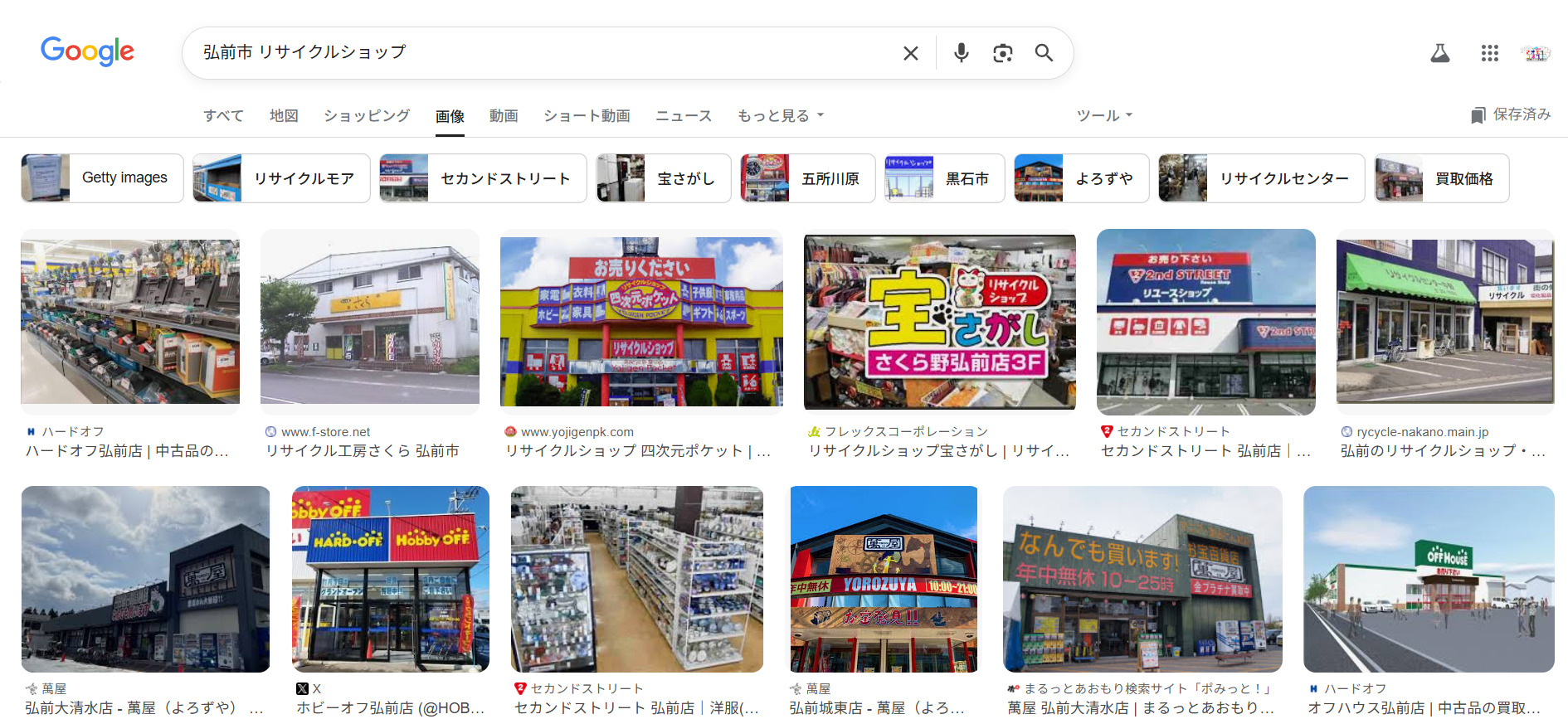
Task: Open Google account avatar
Action: 1536,53
